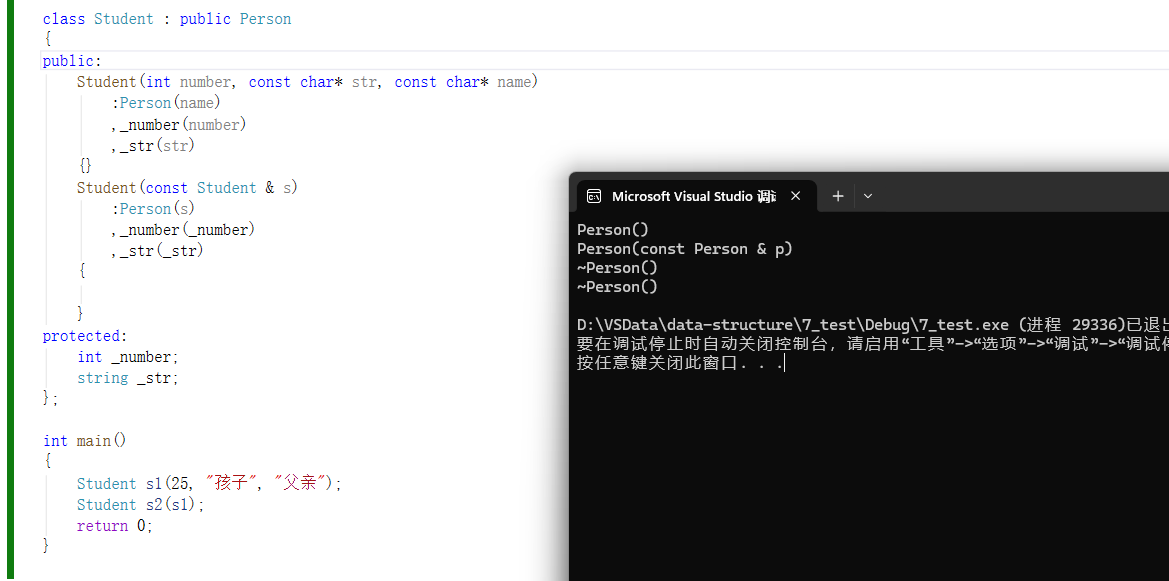Click 'int _number;' member declaration
The image size is (1169, 581).
click(128, 357)
